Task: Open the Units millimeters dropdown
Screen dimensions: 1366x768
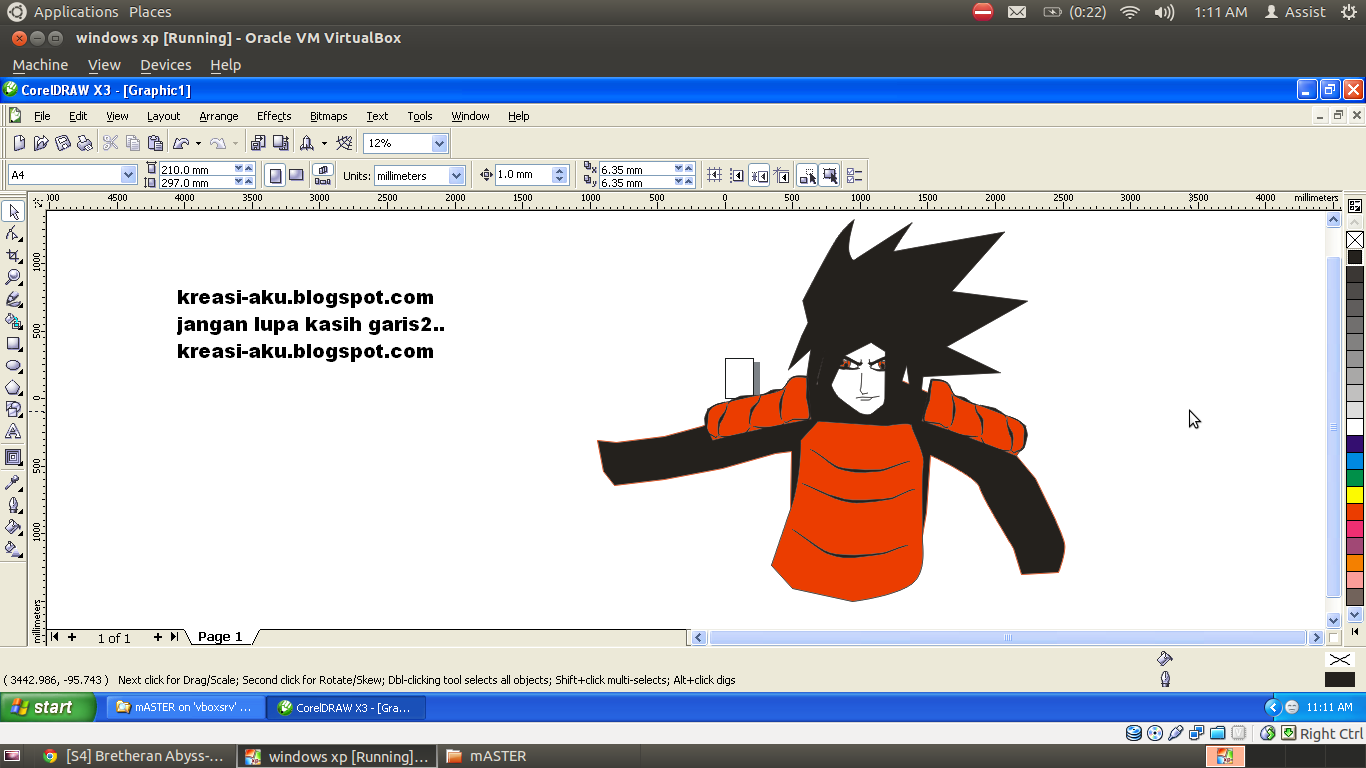Action: 457,175
